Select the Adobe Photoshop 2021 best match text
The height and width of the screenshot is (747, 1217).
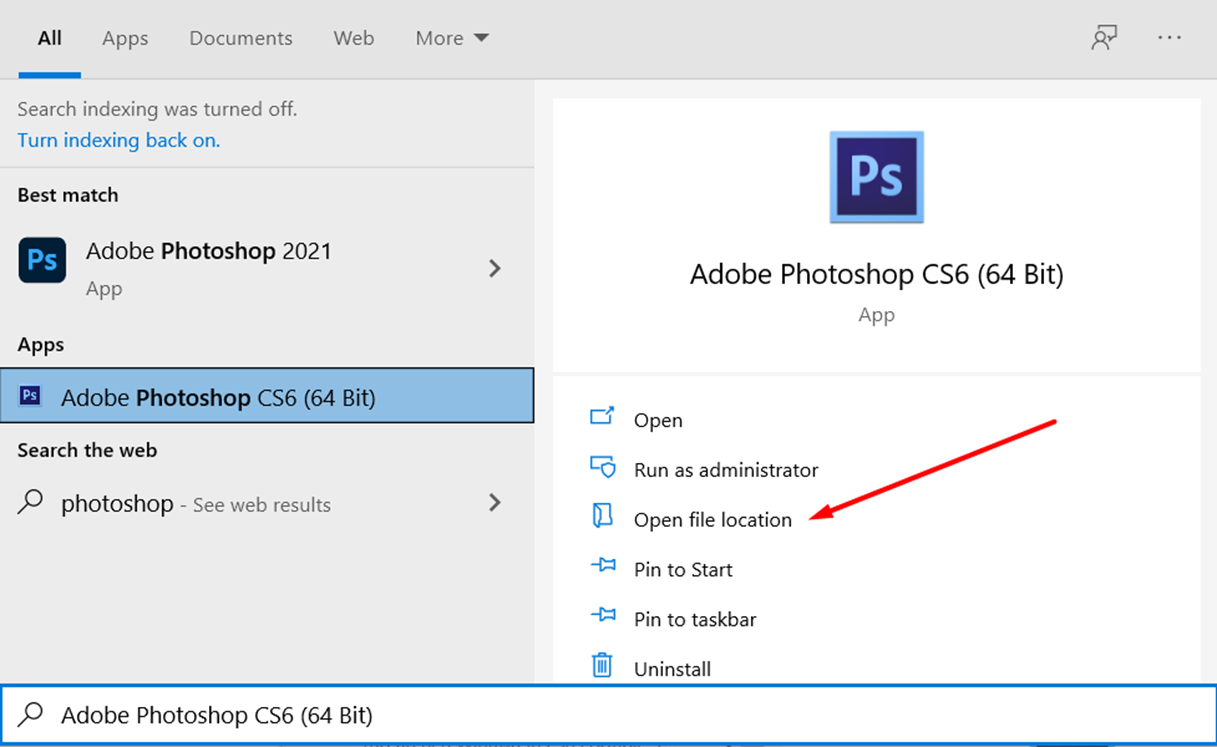click(209, 251)
